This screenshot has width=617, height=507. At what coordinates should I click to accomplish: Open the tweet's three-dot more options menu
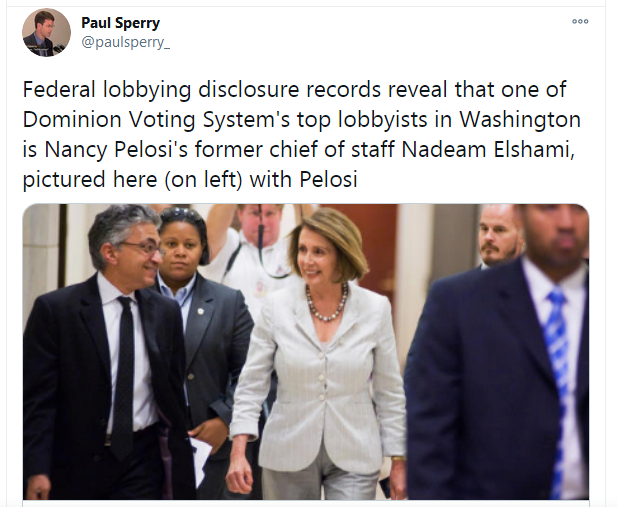coord(580,22)
